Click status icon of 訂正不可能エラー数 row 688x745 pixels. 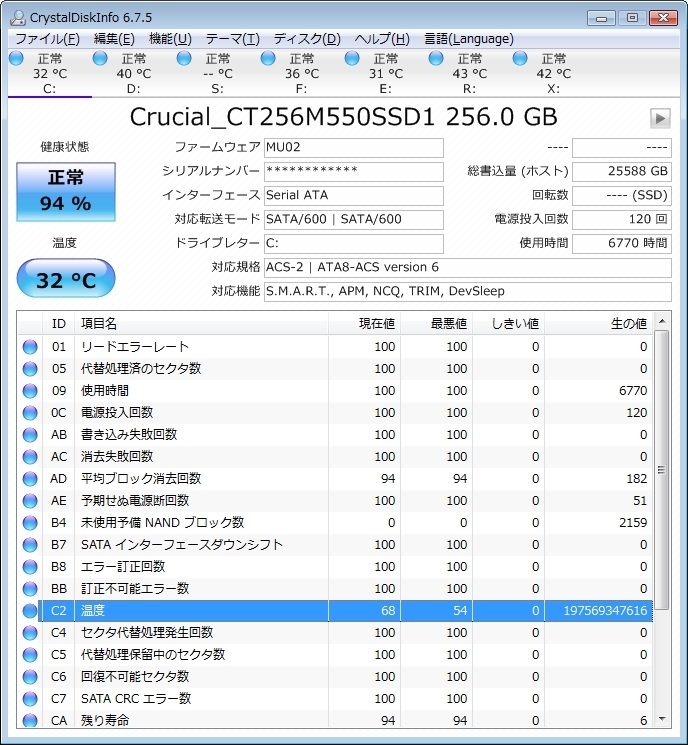click(x=30, y=589)
